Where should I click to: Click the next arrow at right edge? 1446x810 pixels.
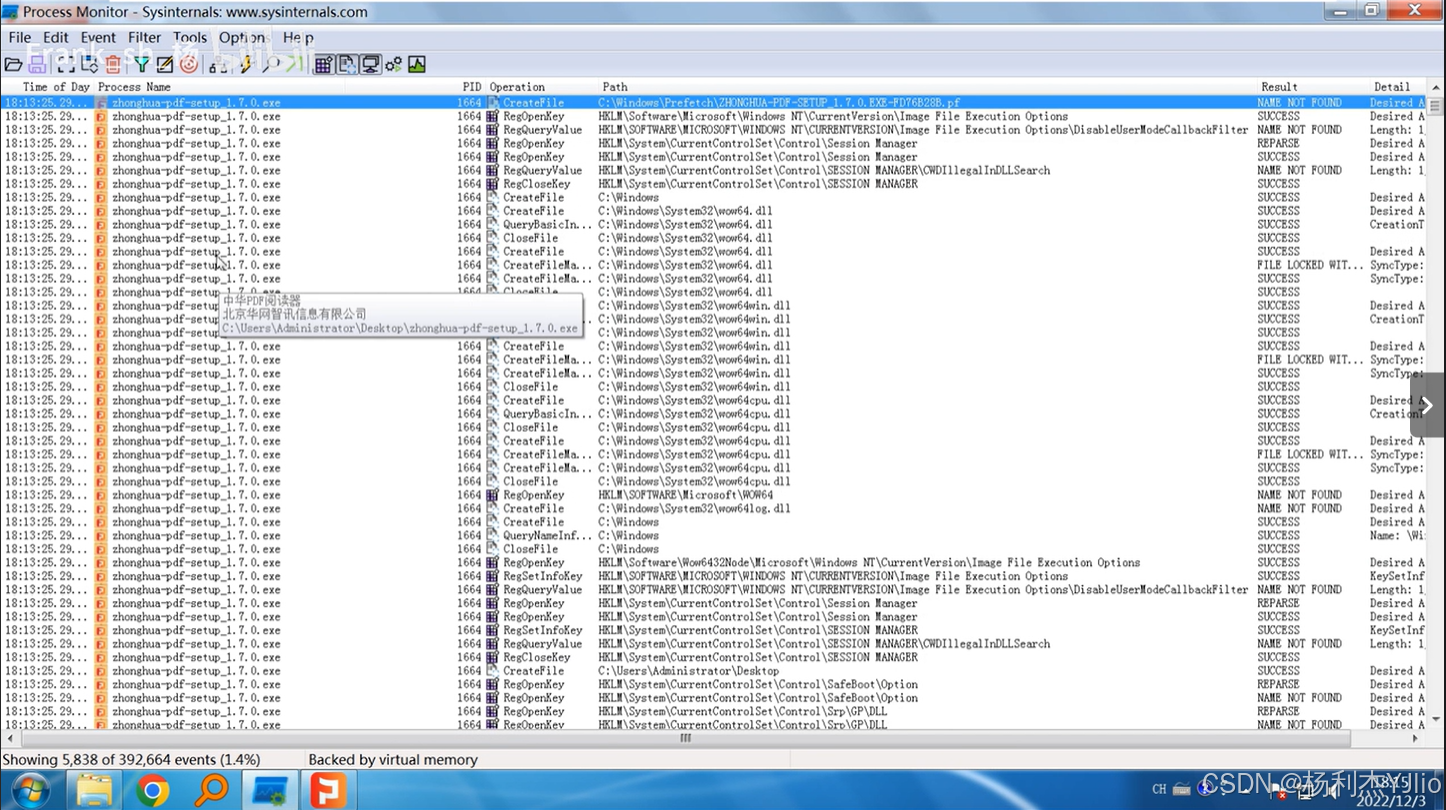coord(1428,405)
